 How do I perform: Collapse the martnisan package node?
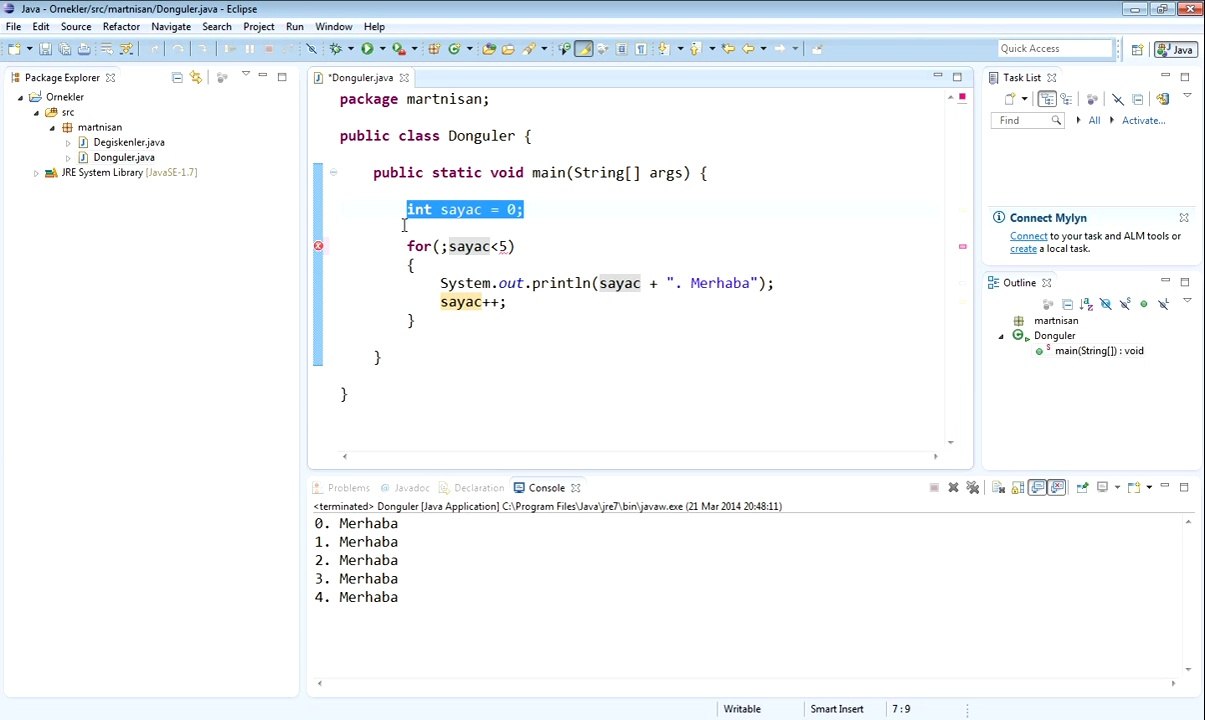(52, 127)
